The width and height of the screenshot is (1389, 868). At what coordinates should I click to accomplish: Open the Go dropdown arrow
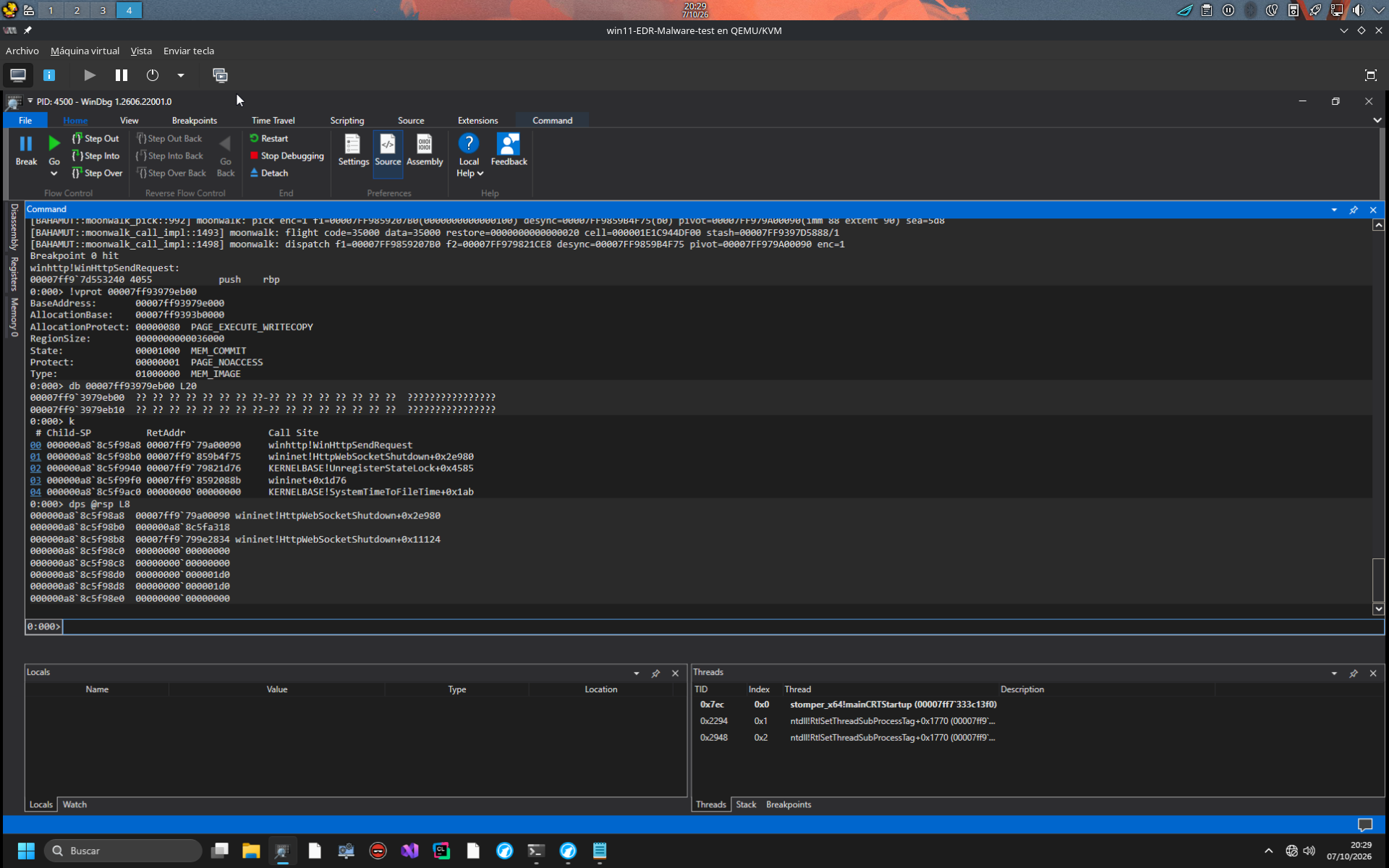(54, 174)
